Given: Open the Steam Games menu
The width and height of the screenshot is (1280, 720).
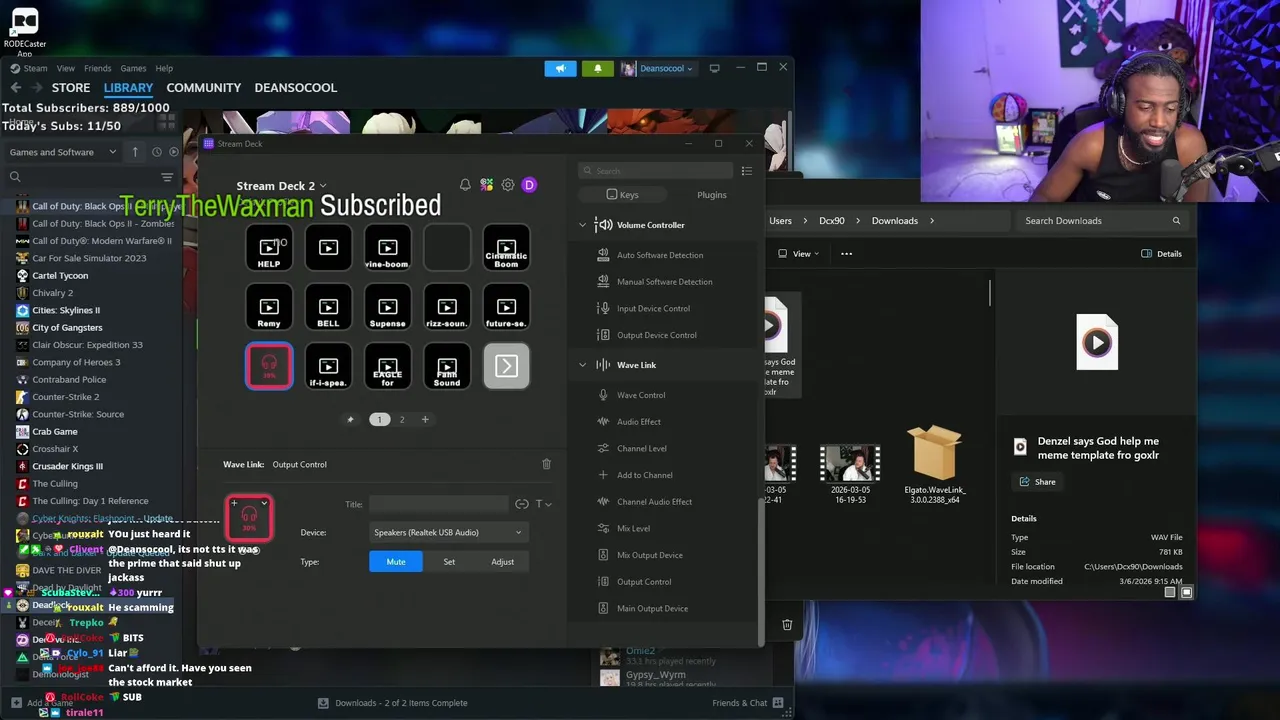Looking at the screenshot, I should [133, 69].
